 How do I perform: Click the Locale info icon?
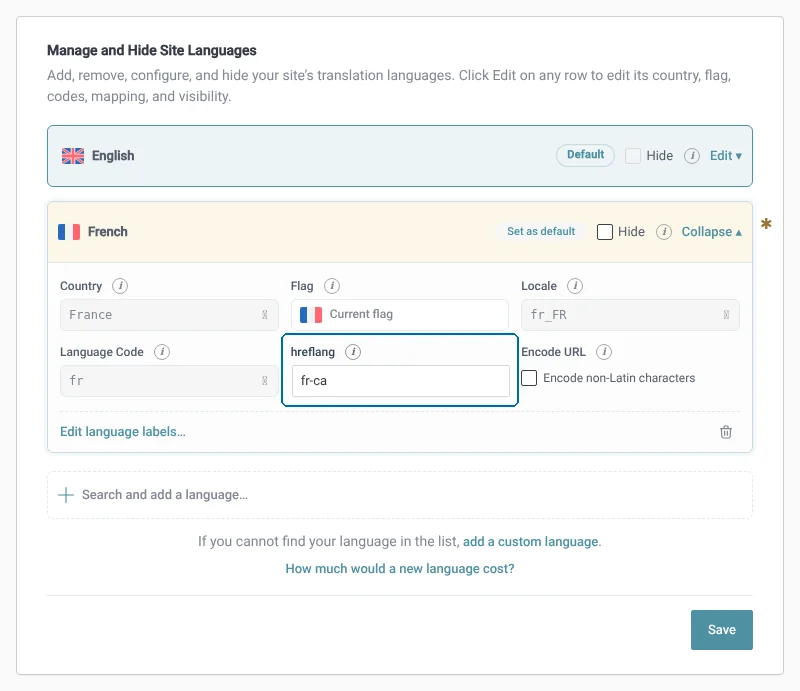[575, 286]
